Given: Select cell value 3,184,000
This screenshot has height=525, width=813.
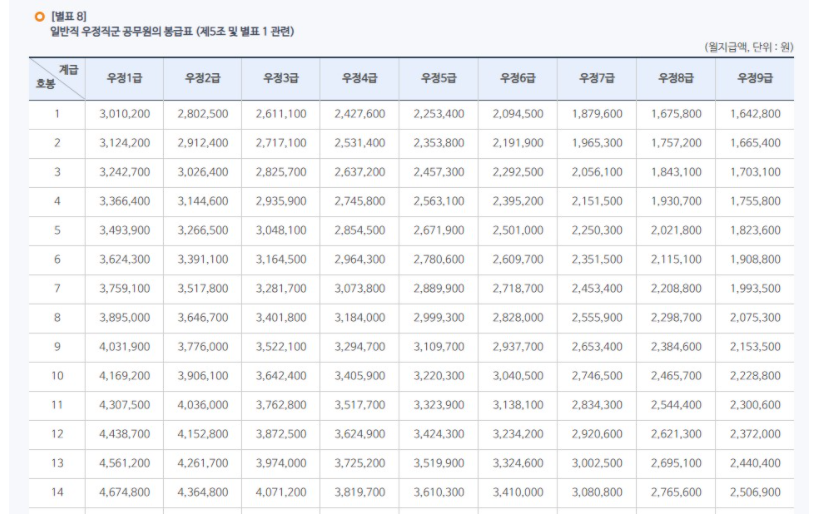Looking at the screenshot, I should (x=360, y=318).
